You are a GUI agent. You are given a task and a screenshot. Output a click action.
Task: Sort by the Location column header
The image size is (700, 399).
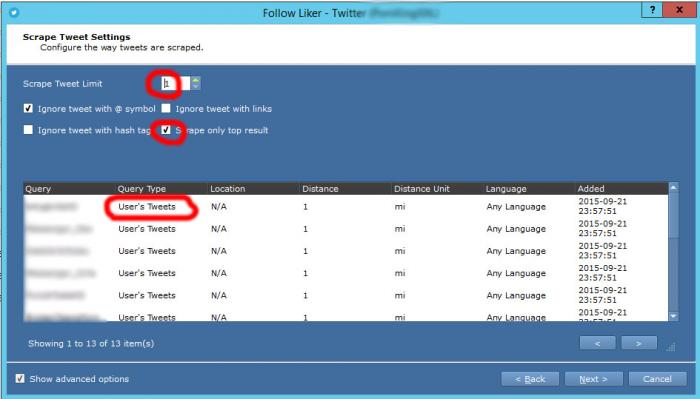coord(254,189)
